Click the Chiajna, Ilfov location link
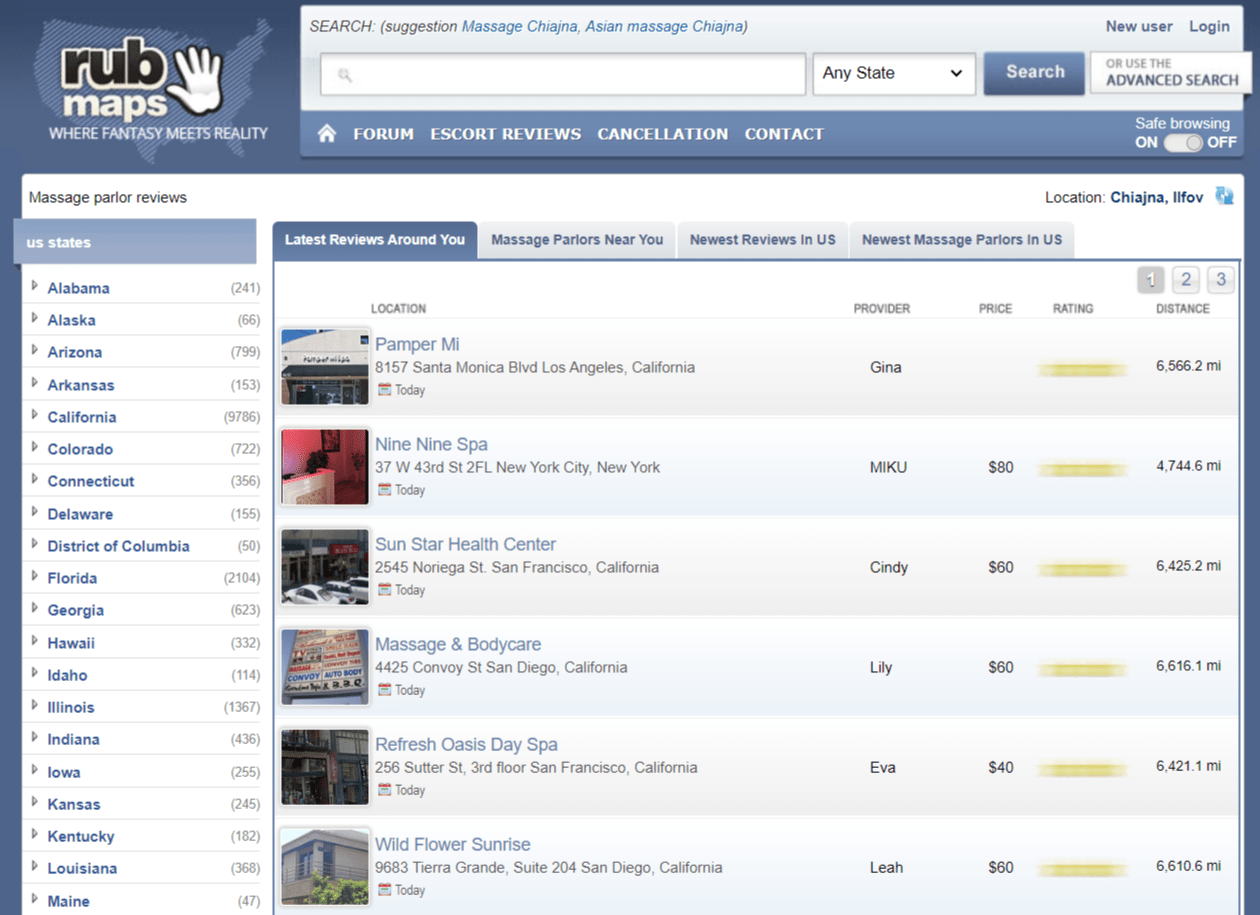The image size is (1260, 915). point(1157,198)
